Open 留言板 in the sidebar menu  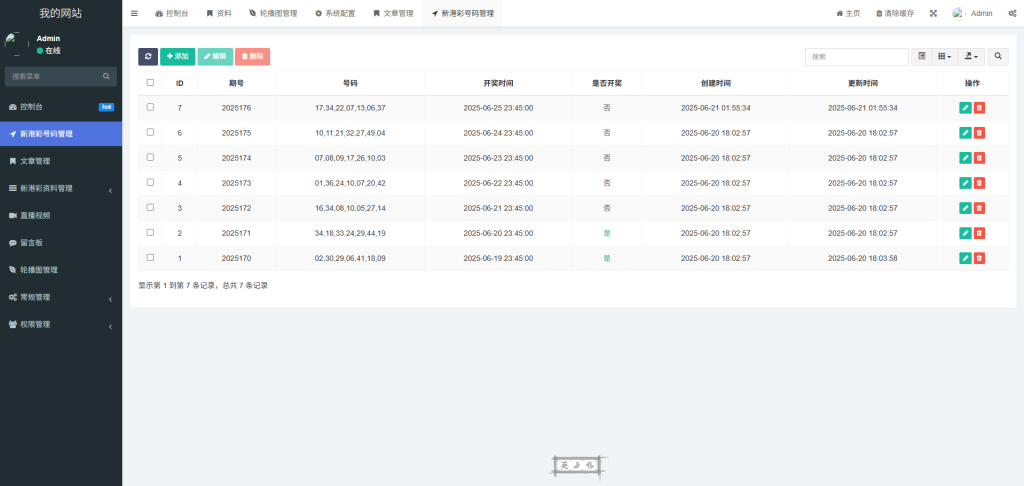(x=31, y=243)
